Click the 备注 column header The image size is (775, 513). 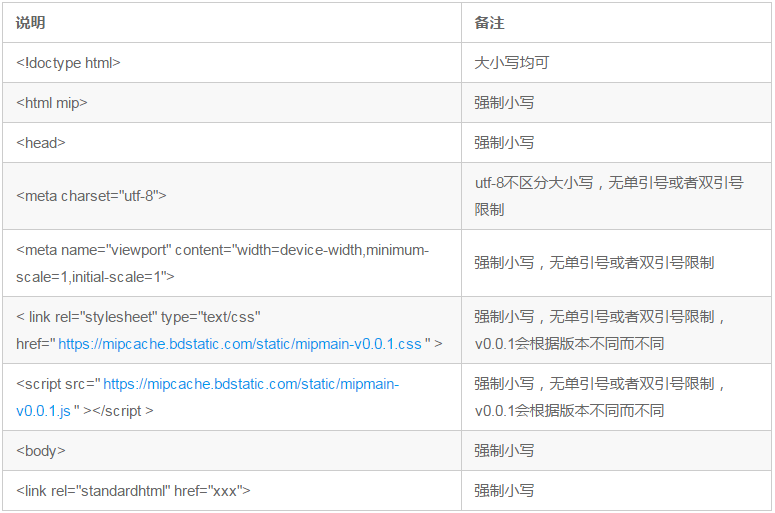(x=490, y=22)
